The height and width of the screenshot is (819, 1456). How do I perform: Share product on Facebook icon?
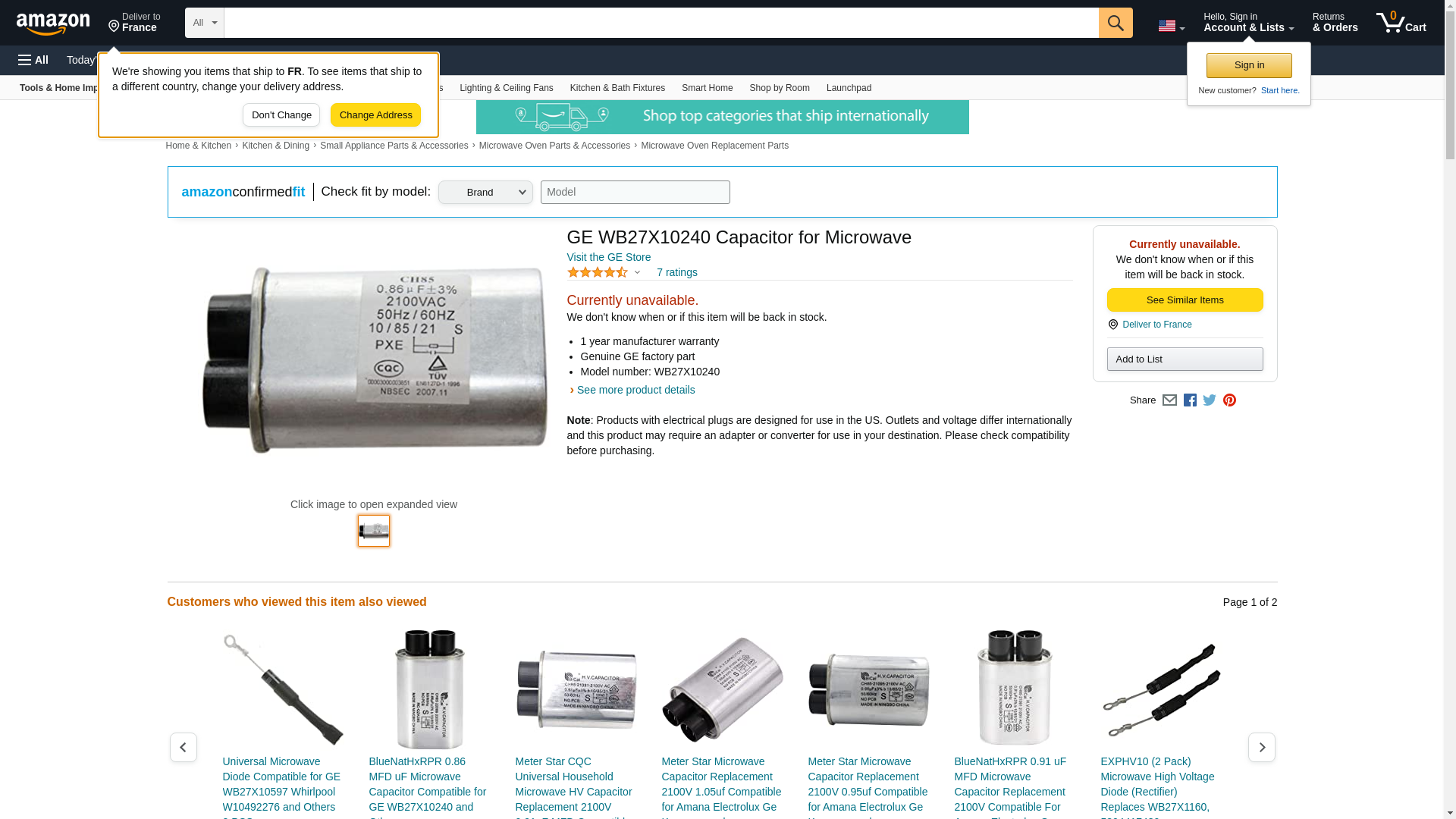(1190, 400)
